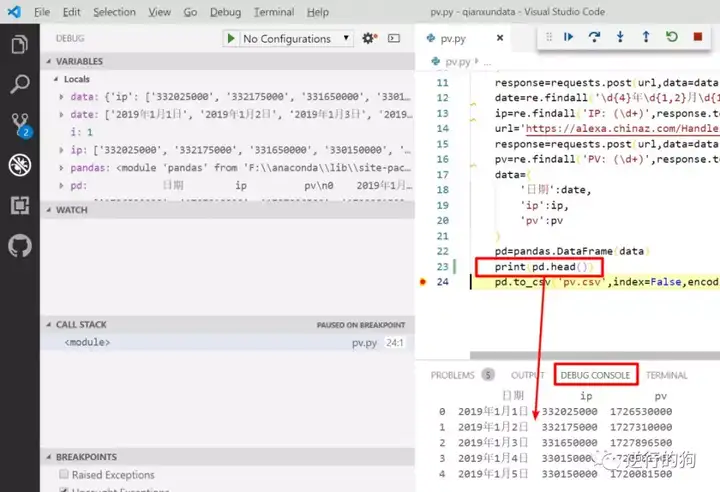Screen dimensions: 720x492
Task: Open the Edit menu
Action: pos(71,12)
